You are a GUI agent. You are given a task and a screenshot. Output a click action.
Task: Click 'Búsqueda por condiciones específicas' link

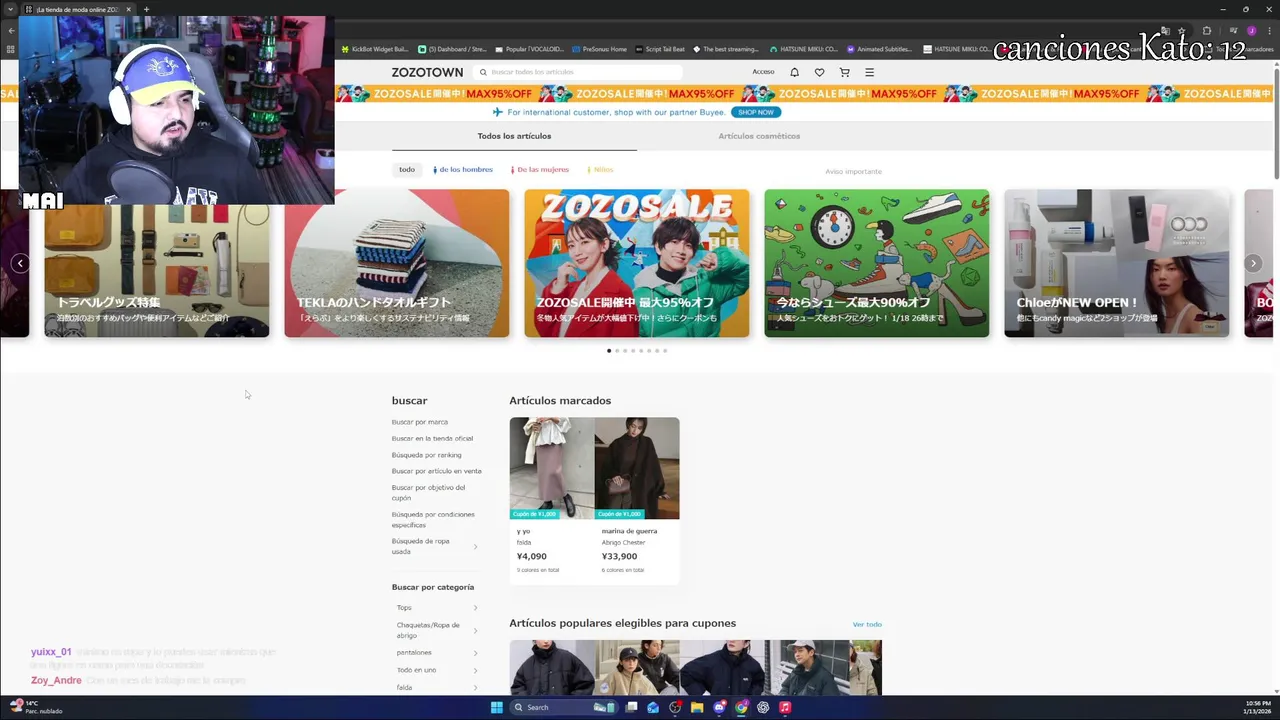pyautogui.click(x=433, y=519)
